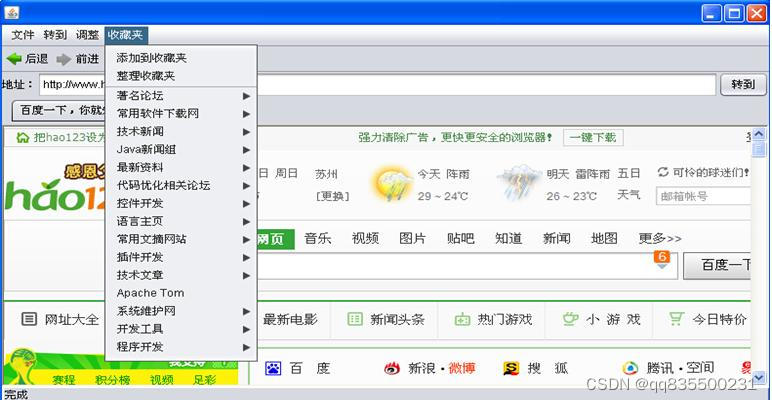
Task: Click the 百度一下 search button
Action: tap(717, 266)
